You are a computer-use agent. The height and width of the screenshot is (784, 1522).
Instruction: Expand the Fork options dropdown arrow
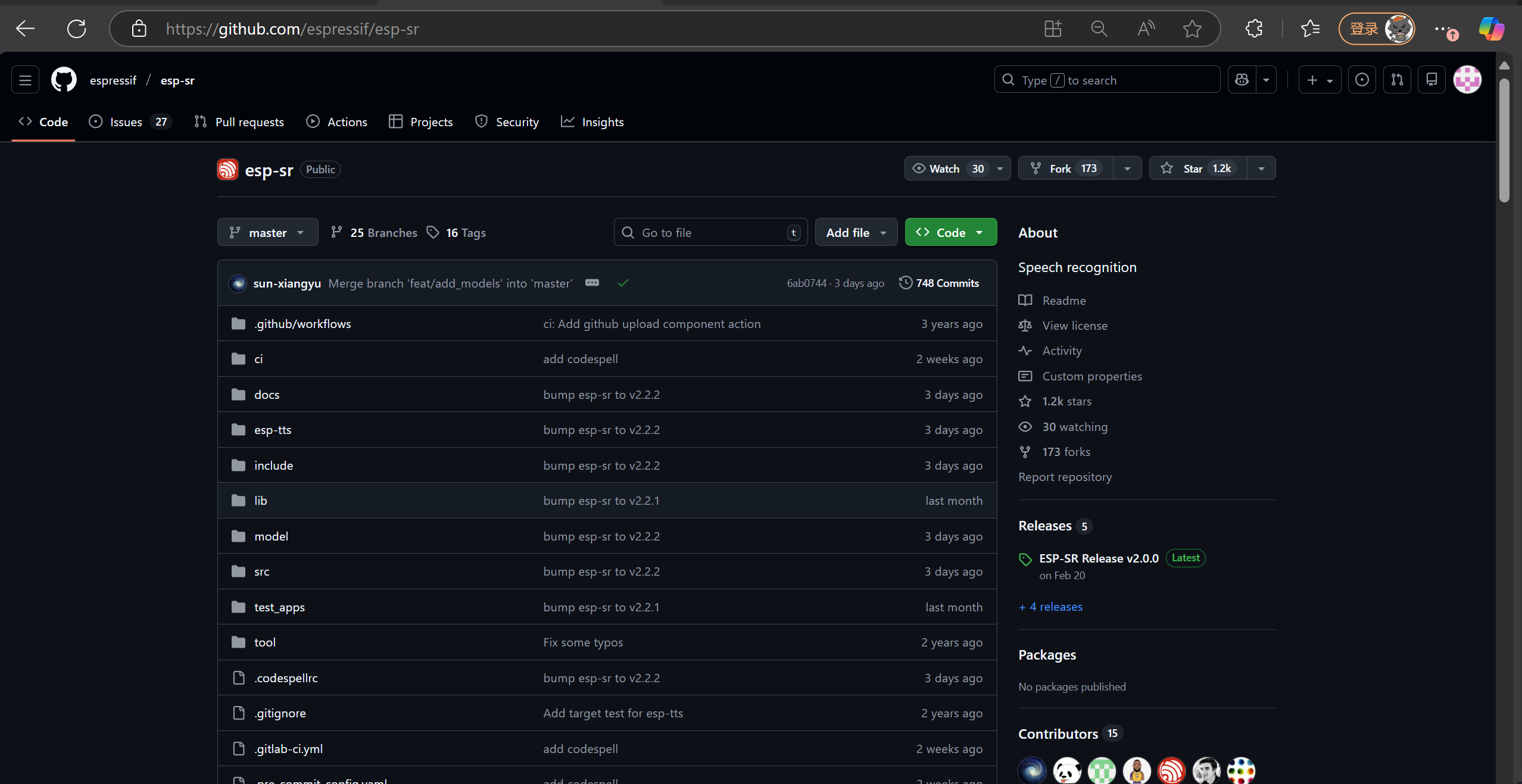click(x=1127, y=168)
